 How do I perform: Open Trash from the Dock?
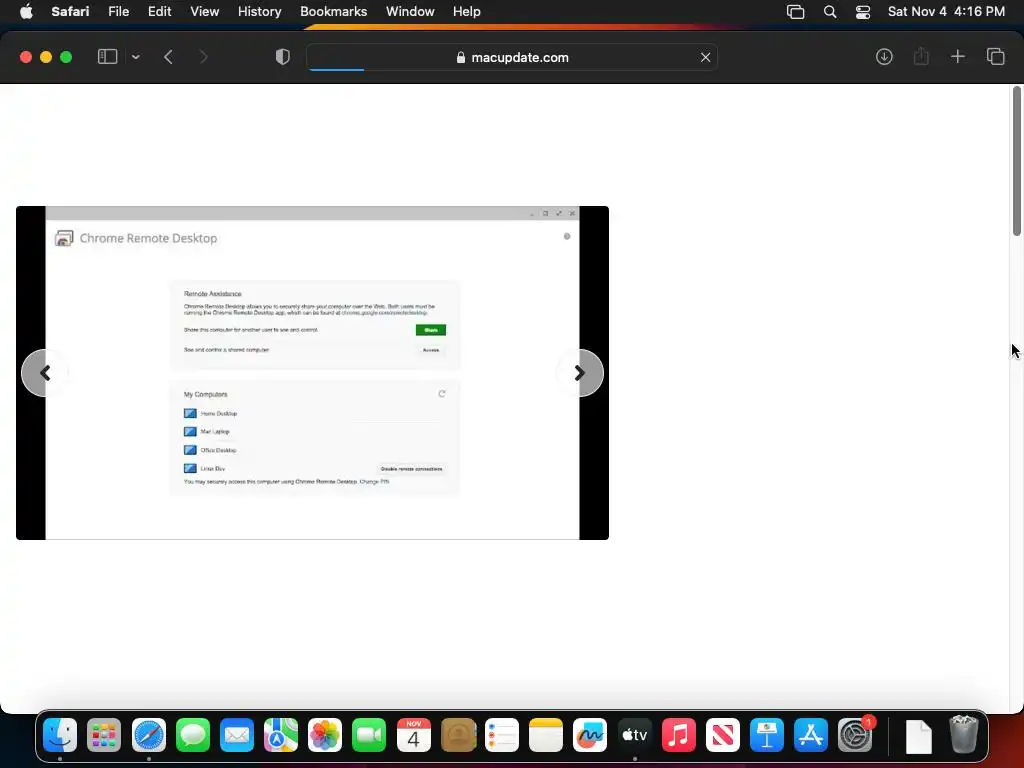pos(964,735)
